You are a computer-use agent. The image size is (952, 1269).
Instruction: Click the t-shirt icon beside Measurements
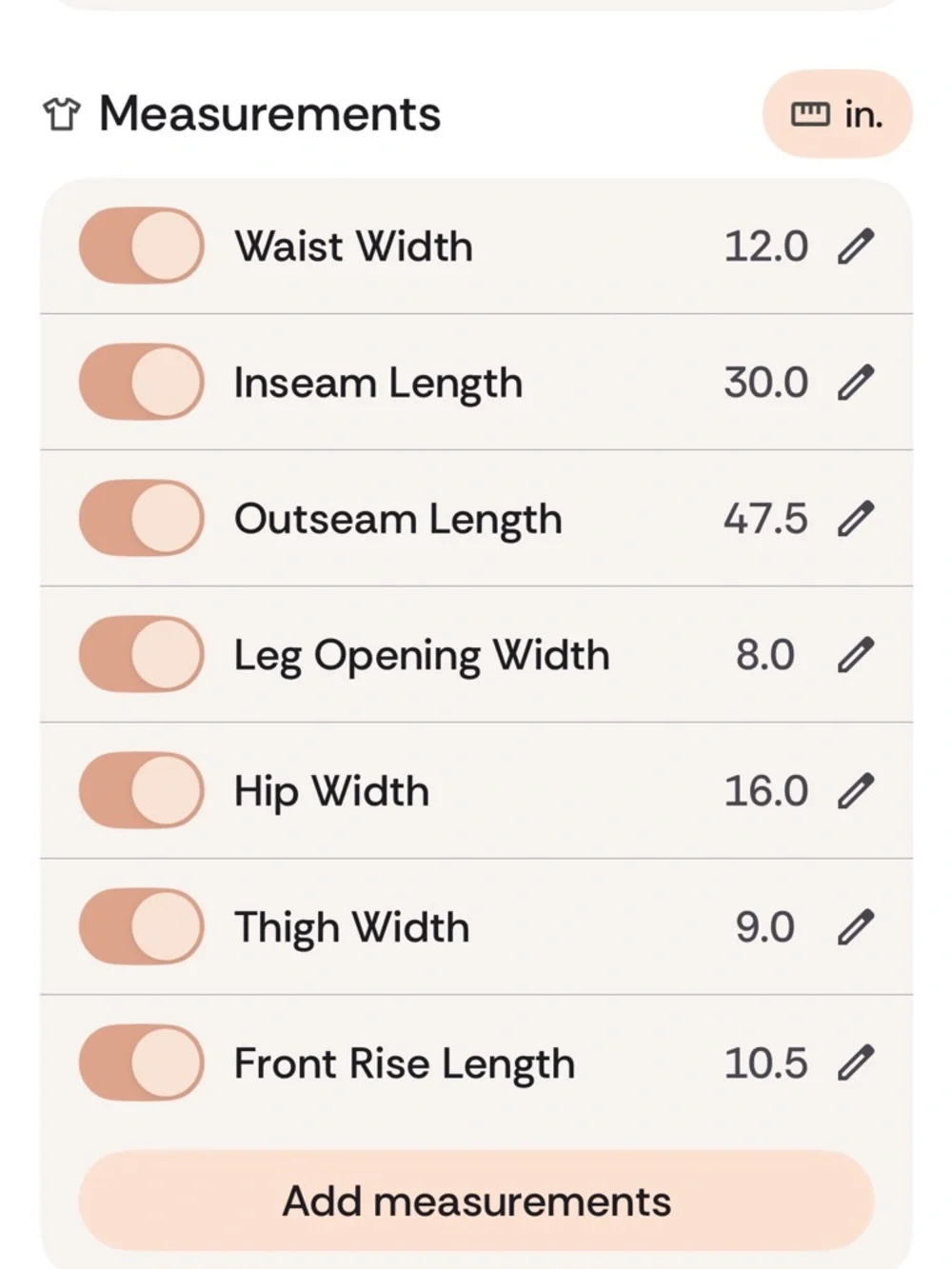(x=62, y=114)
